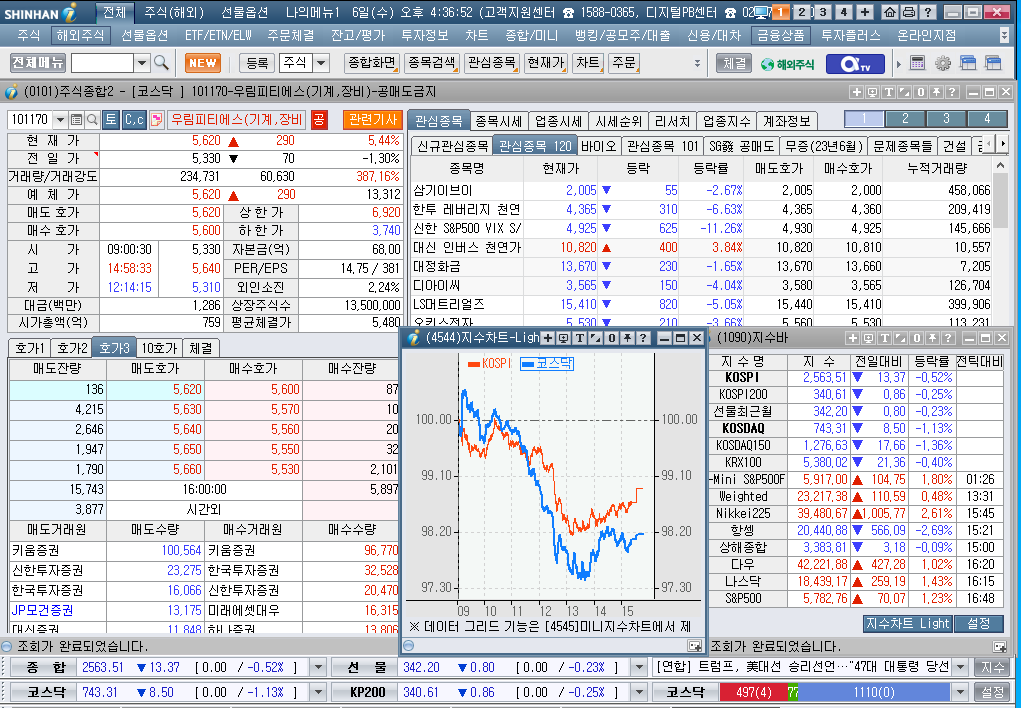Click the plus icon in 지수바 title bar
This screenshot has height=708, width=1021.
click(852, 337)
